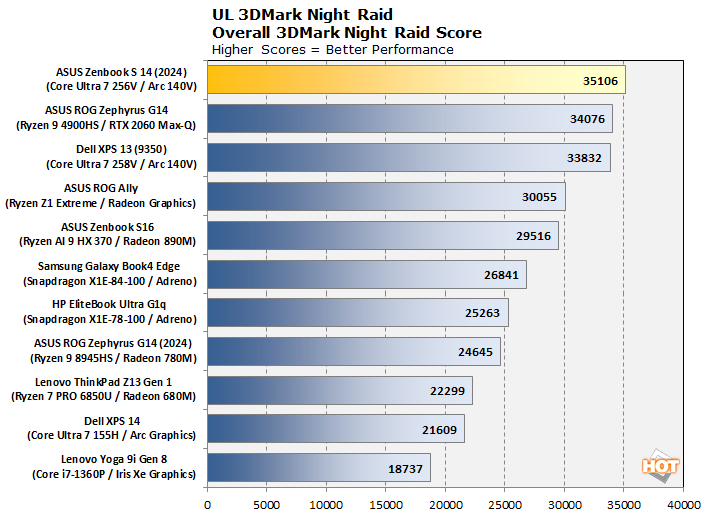The image size is (708, 520).
Task: Click the 20000 axis label
Action: pyautogui.click(x=445, y=505)
